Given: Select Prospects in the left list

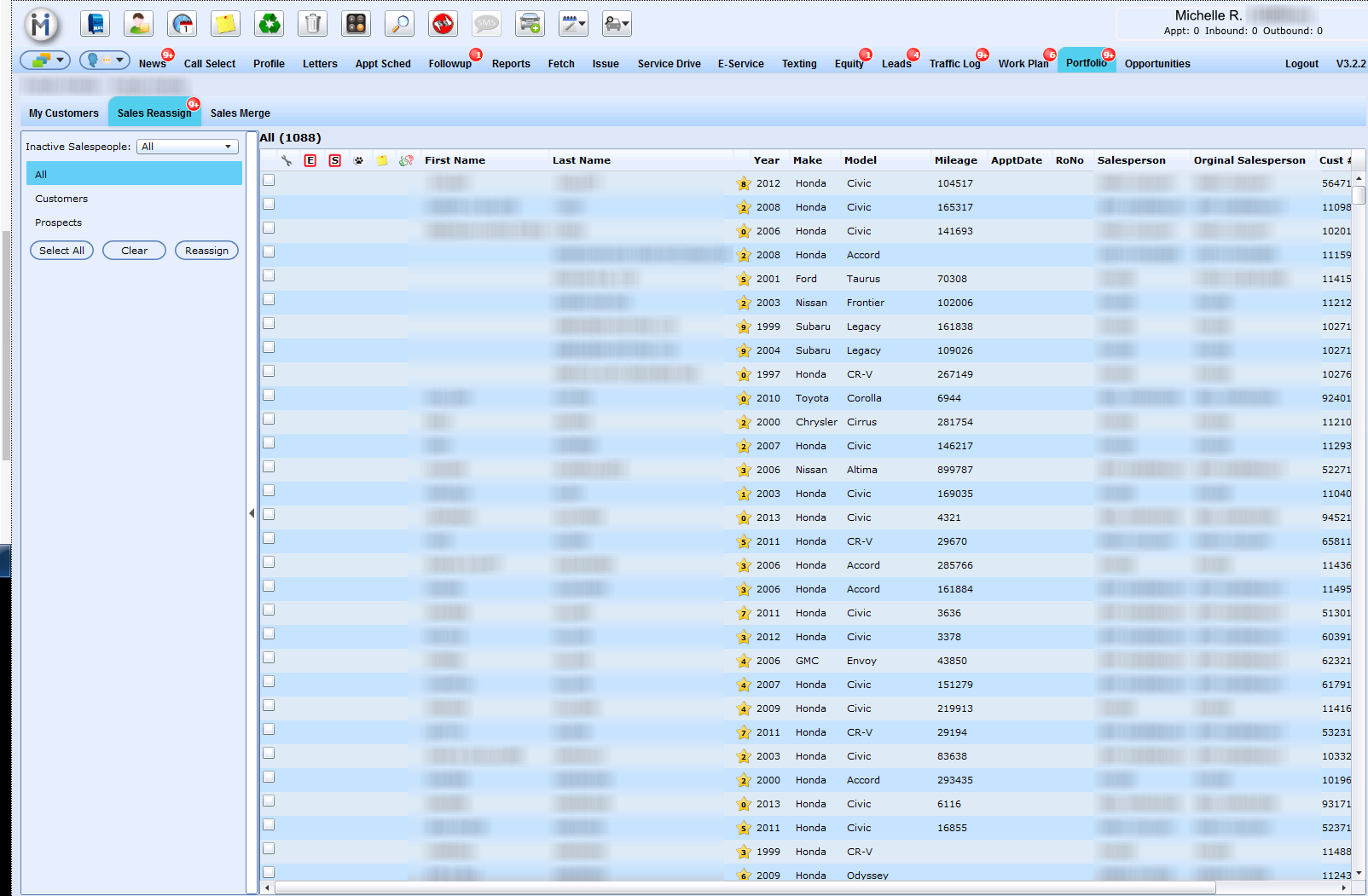Looking at the screenshot, I should point(59,223).
